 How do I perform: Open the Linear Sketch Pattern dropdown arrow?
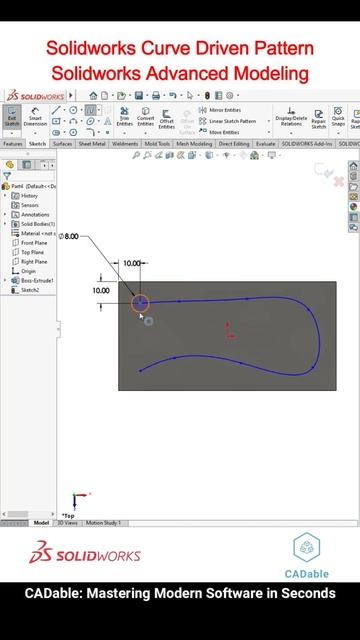269,121
